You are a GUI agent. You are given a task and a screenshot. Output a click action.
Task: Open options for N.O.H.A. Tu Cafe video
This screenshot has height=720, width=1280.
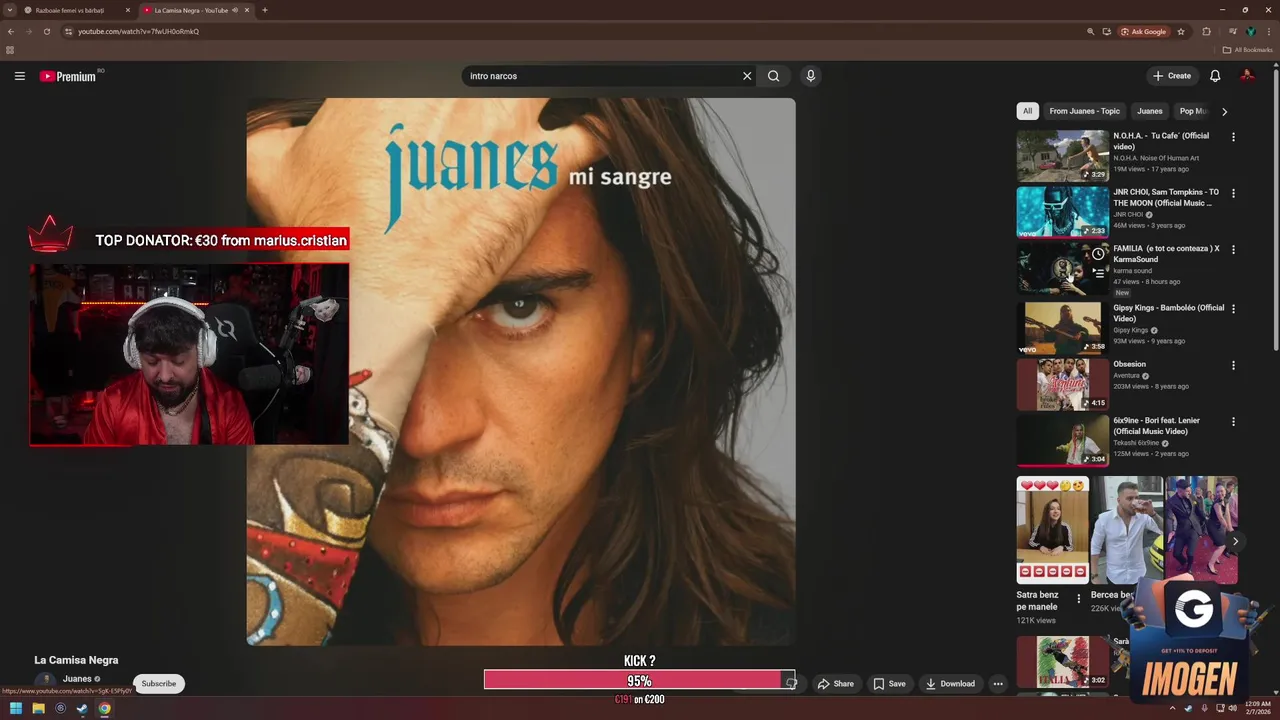pos(1233,137)
